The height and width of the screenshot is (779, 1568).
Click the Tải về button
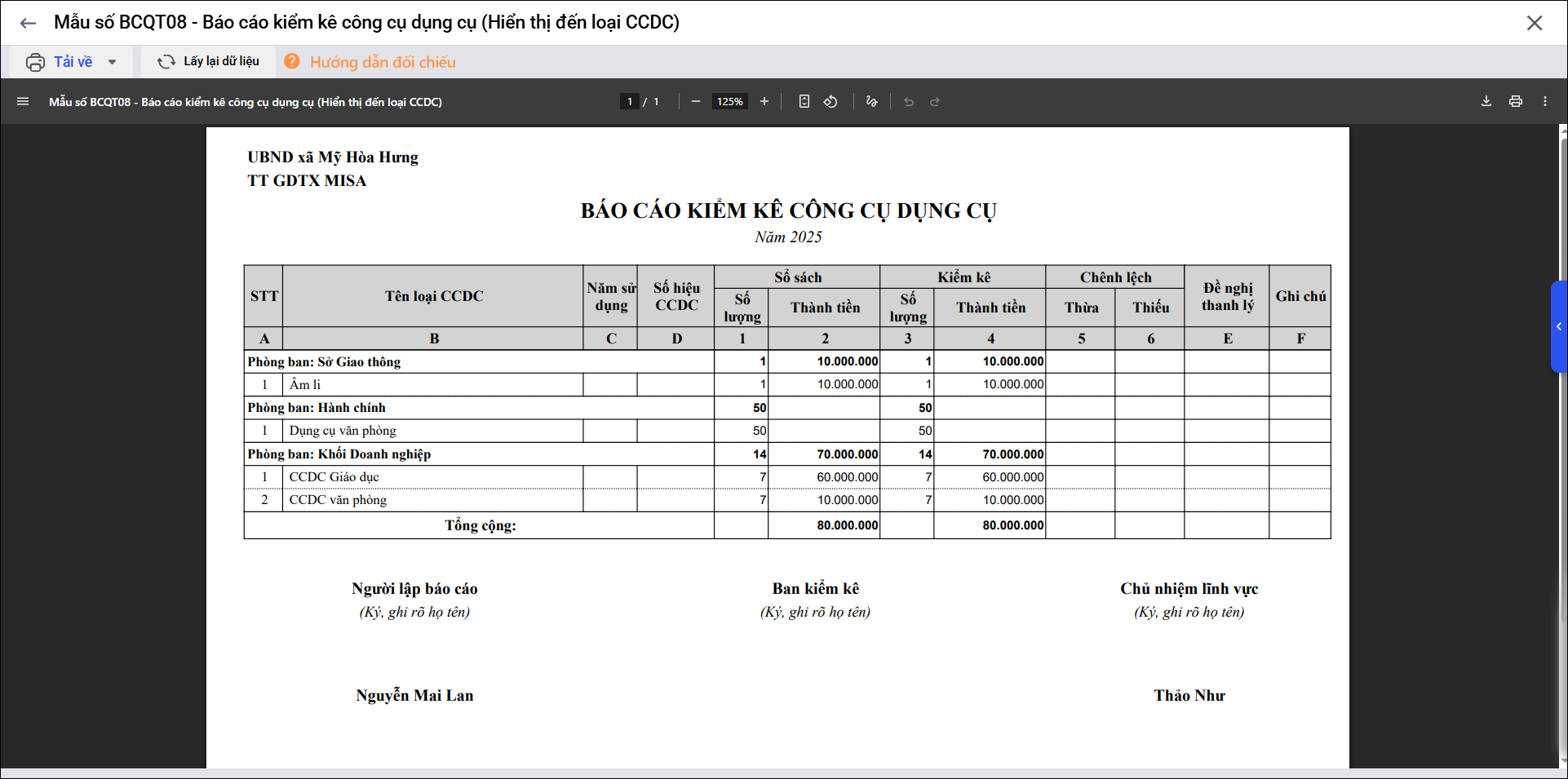[x=61, y=62]
